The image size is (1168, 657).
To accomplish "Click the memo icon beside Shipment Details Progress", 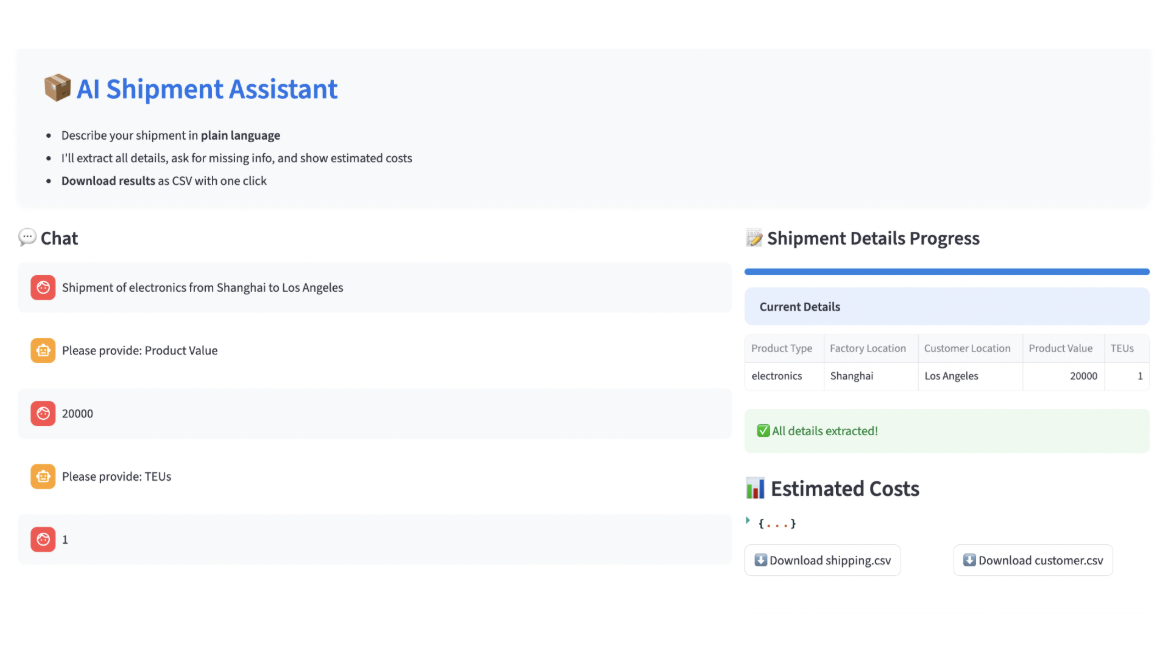I will pyautogui.click(x=754, y=238).
